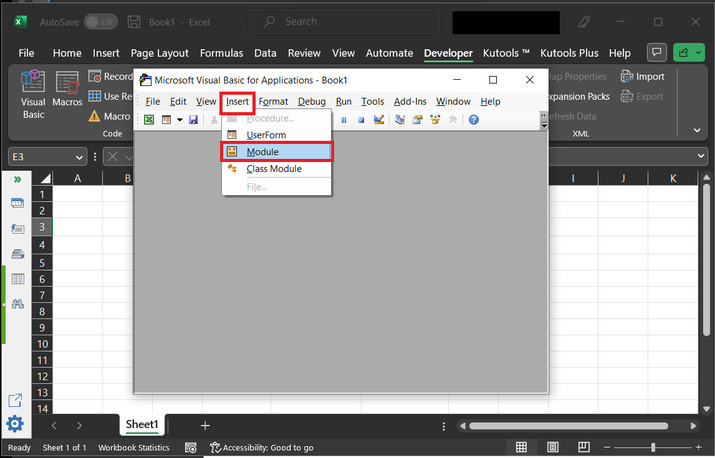Toggle Design Mode icon in VBA toolbar
The width and height of the screenshot is (715, 458).
pos(378,120)
